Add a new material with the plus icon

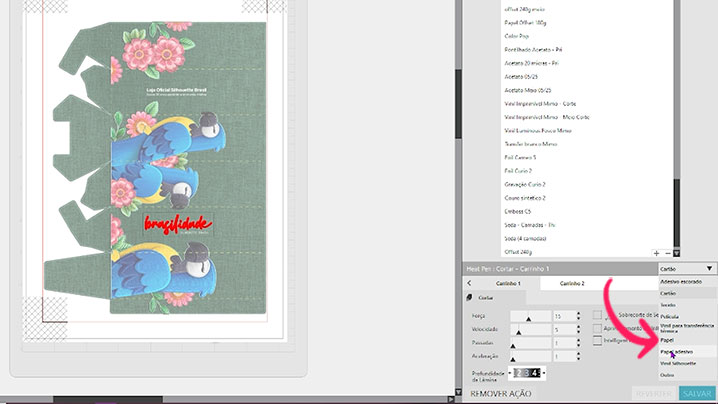pyautogui.click(x=656, y=253)
